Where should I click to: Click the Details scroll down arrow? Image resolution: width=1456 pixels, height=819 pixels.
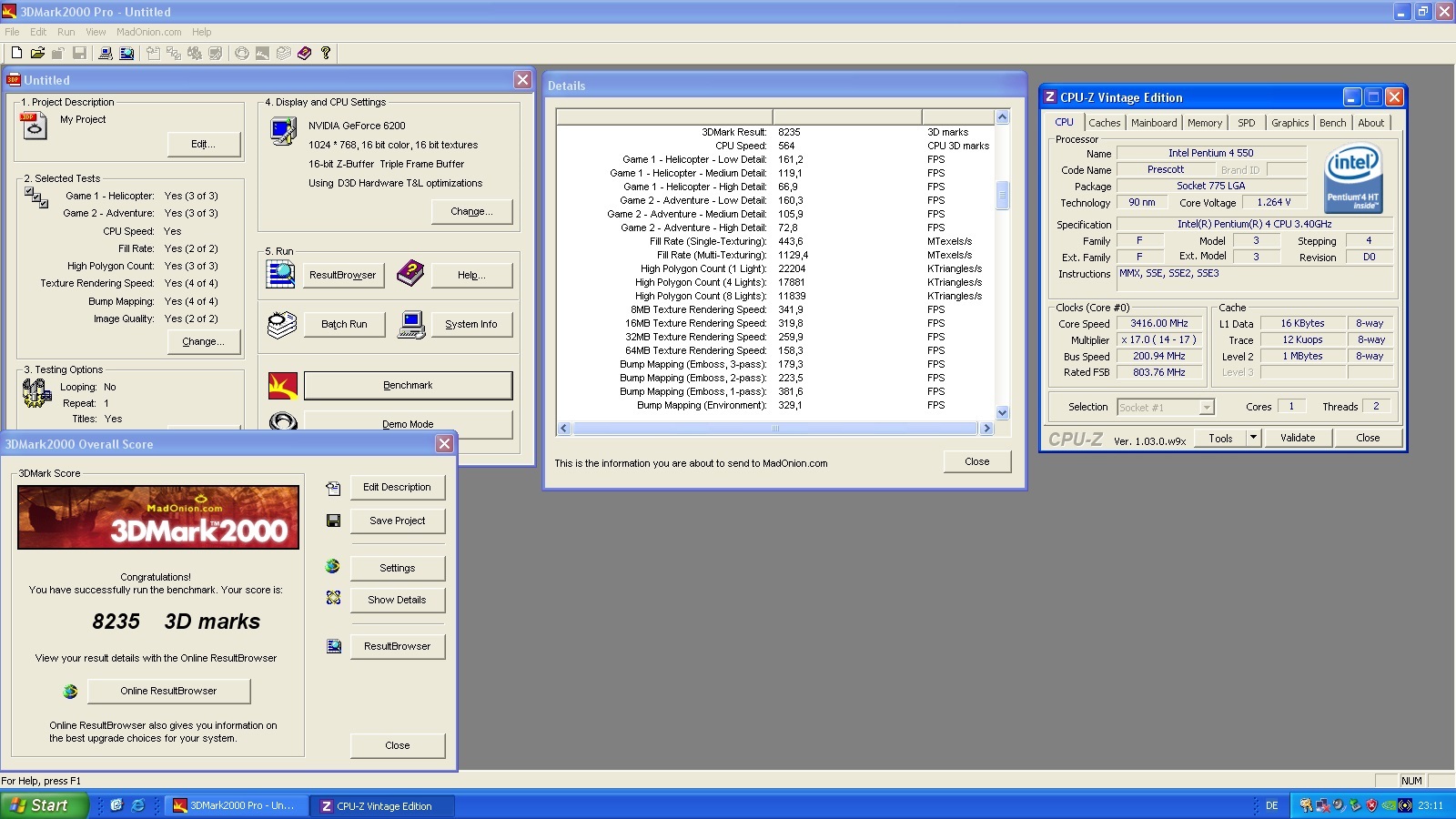coord(1002,413)
